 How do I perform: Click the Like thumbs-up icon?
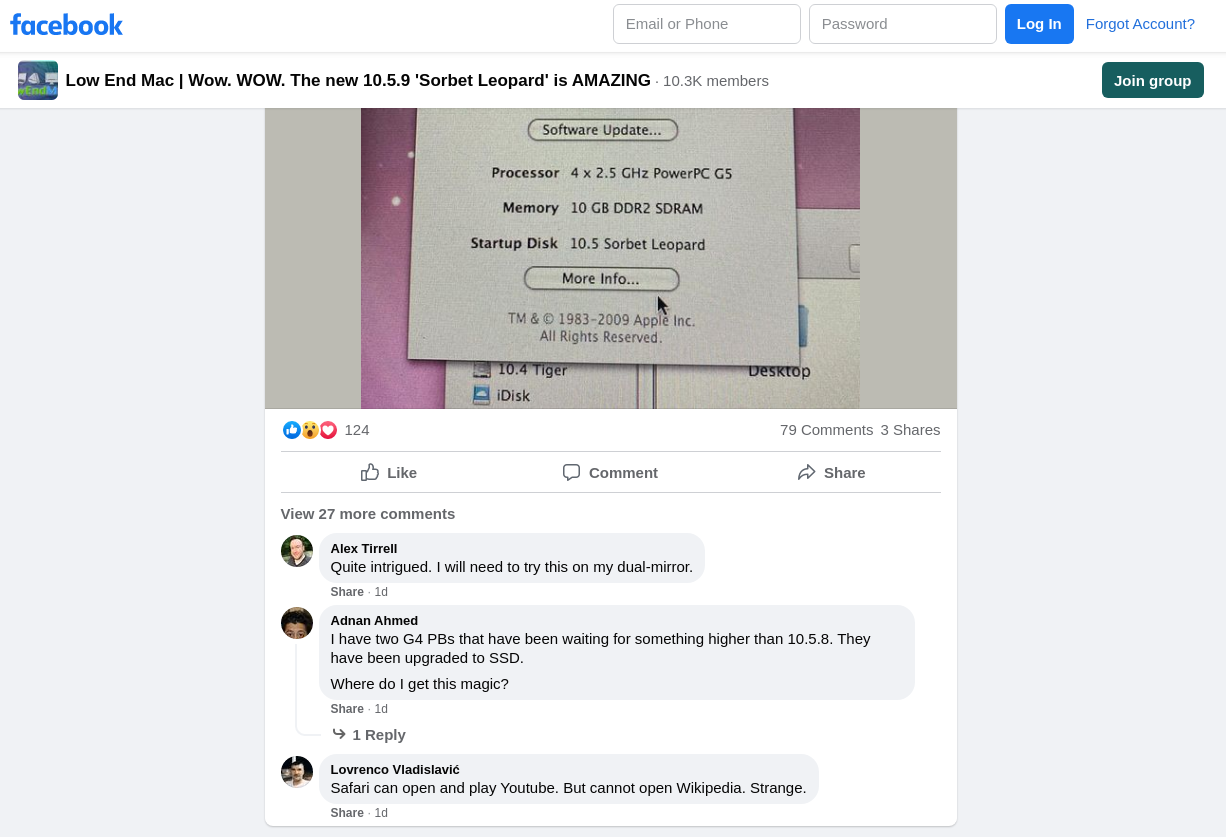pyautogui.click(x=370, y=472)
